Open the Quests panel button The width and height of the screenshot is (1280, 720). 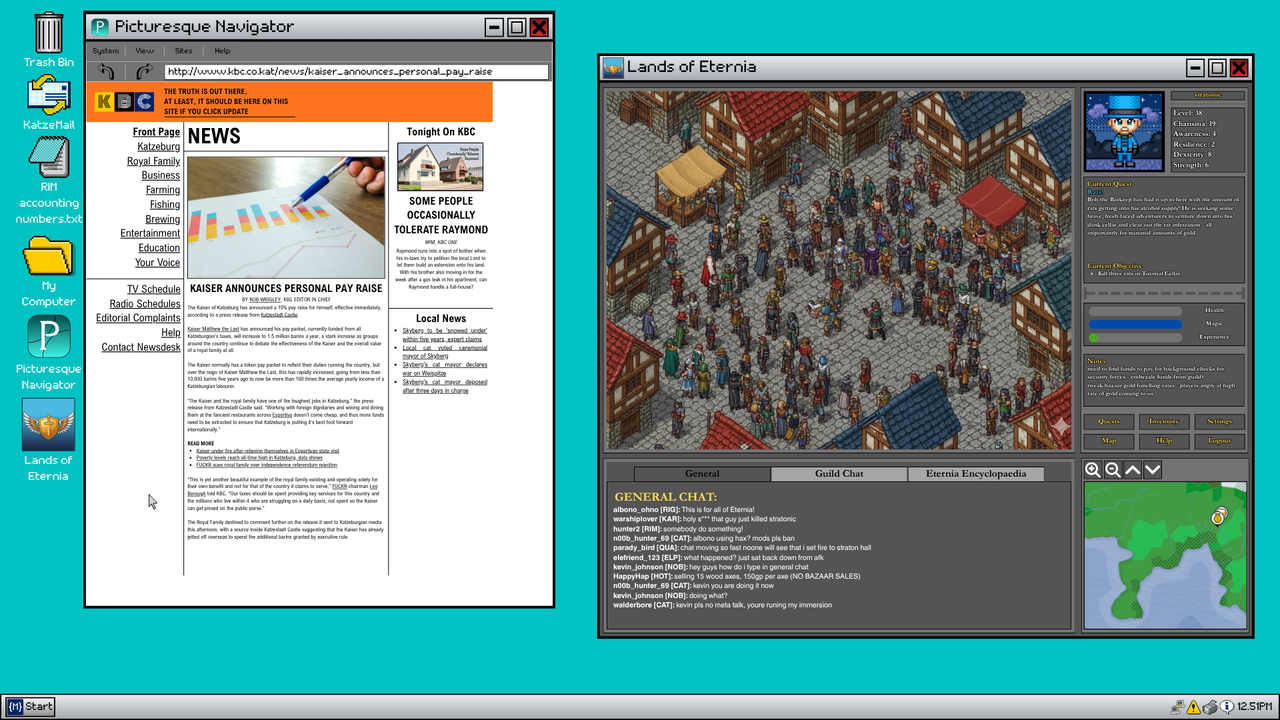[1109, 421]
